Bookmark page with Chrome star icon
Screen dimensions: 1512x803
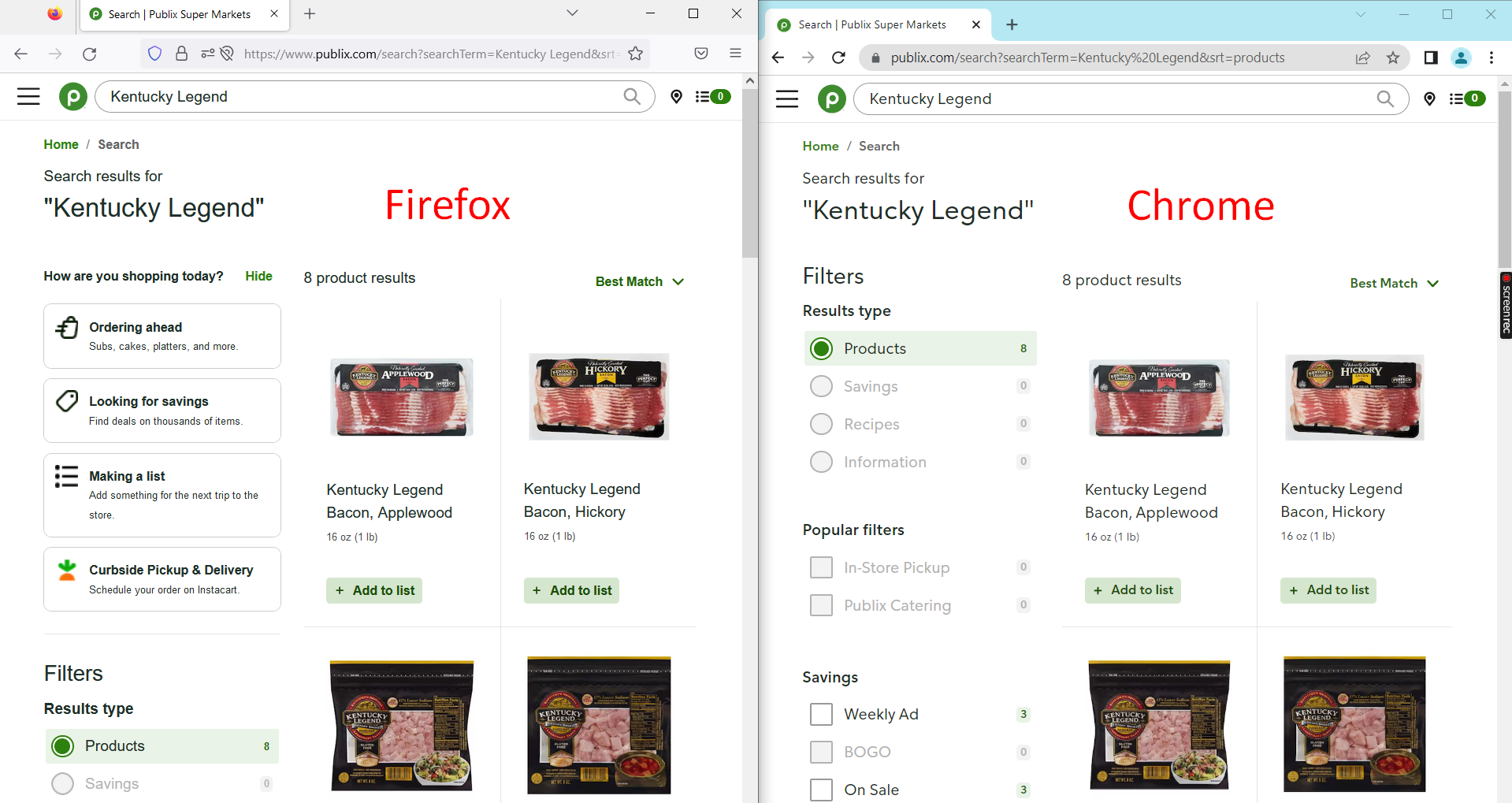click(1393, 58)
